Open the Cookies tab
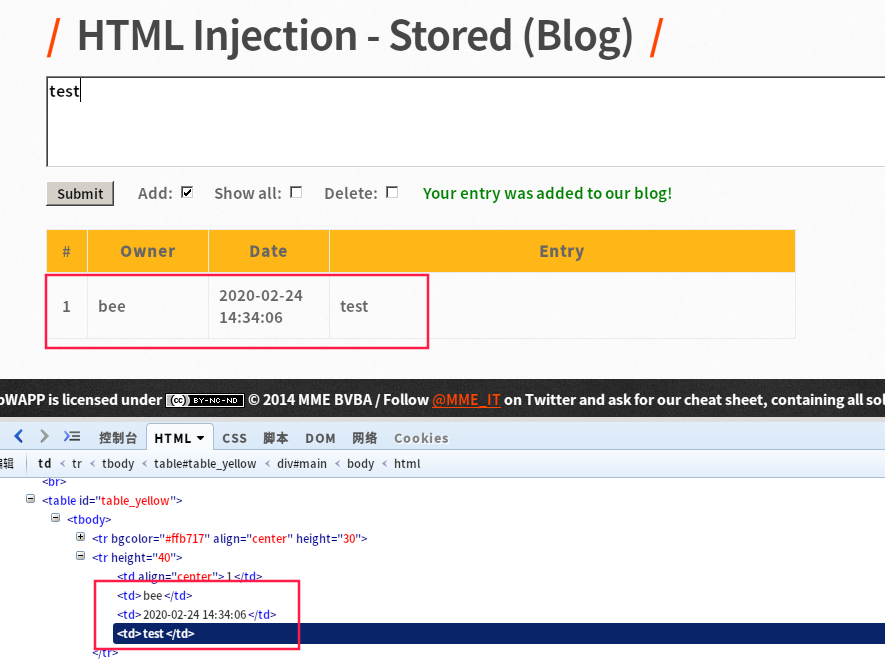 click(x=421, y=437)
